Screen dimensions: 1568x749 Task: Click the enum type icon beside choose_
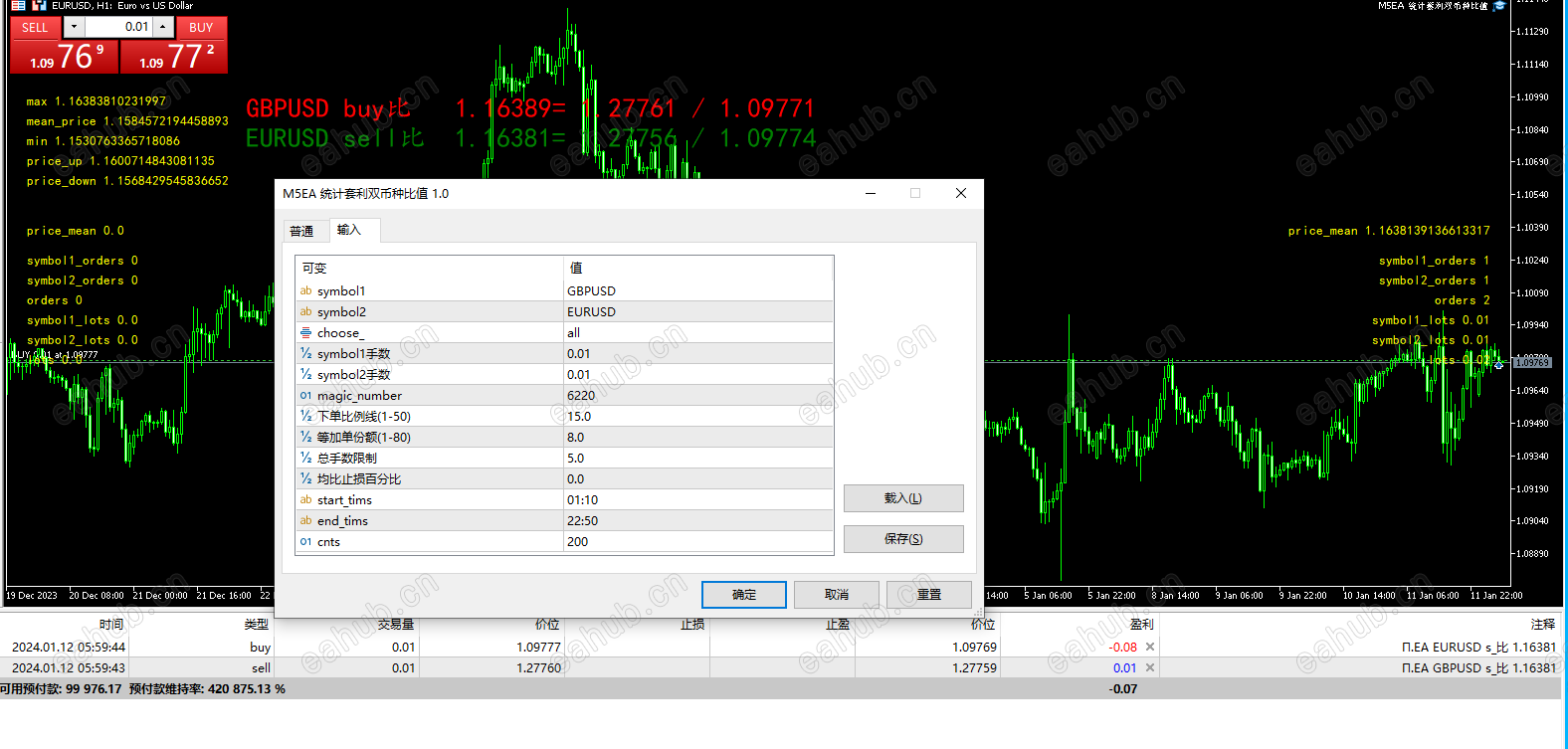(x=305, y=332)
